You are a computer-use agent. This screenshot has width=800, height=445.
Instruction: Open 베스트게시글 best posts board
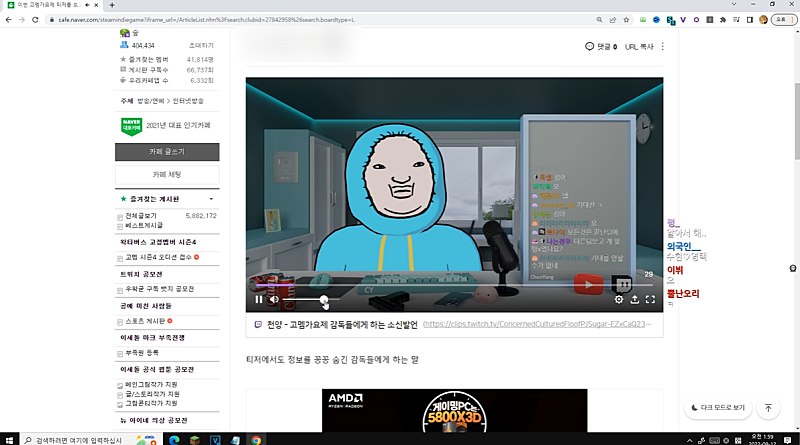[144, 226]
